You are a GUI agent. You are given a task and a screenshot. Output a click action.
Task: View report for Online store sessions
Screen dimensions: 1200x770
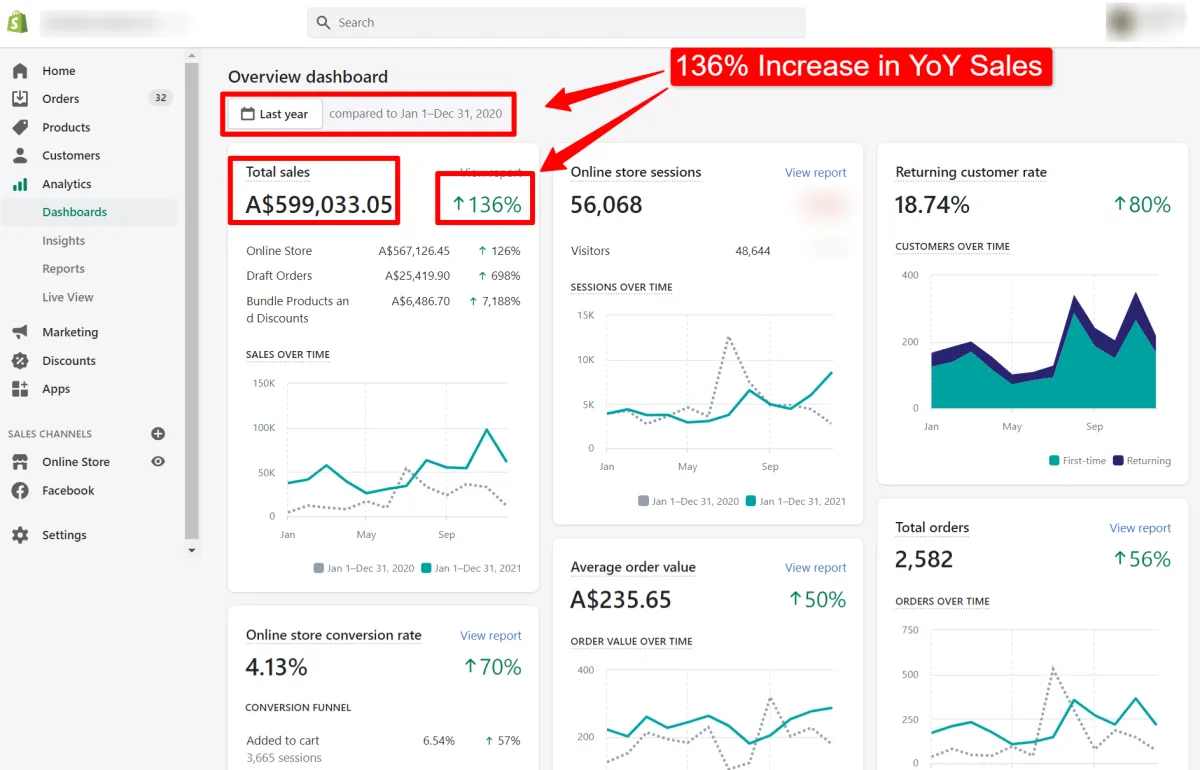click(816, 173)
